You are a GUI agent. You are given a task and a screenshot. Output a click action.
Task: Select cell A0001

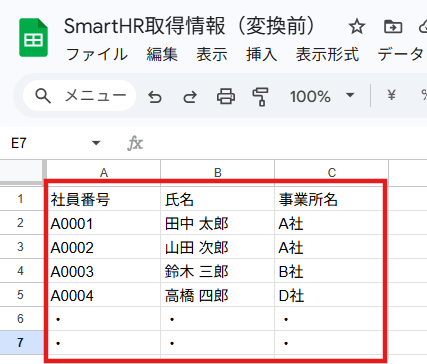point(104,223)
